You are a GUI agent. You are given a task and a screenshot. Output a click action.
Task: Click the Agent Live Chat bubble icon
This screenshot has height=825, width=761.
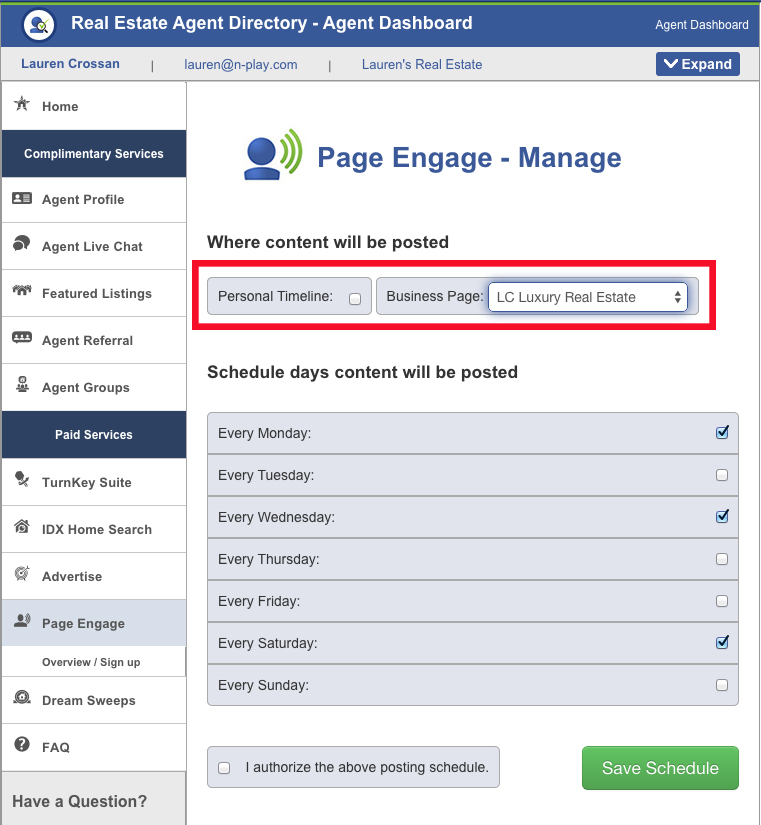coord(22,245)
